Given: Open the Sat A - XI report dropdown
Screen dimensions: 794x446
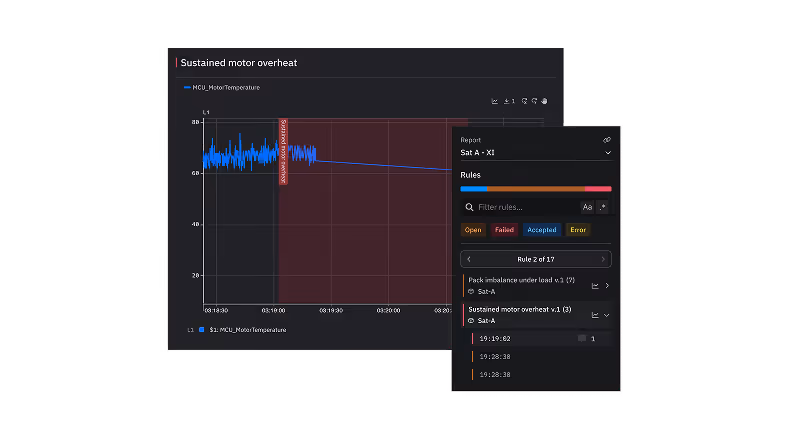Looking at the screenshot, I should [x=536, y=152].
